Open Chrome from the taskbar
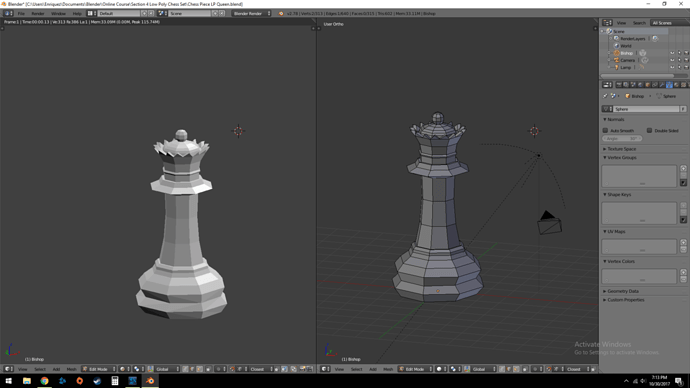This screenshot has height=388, width=690. [44, 381]
